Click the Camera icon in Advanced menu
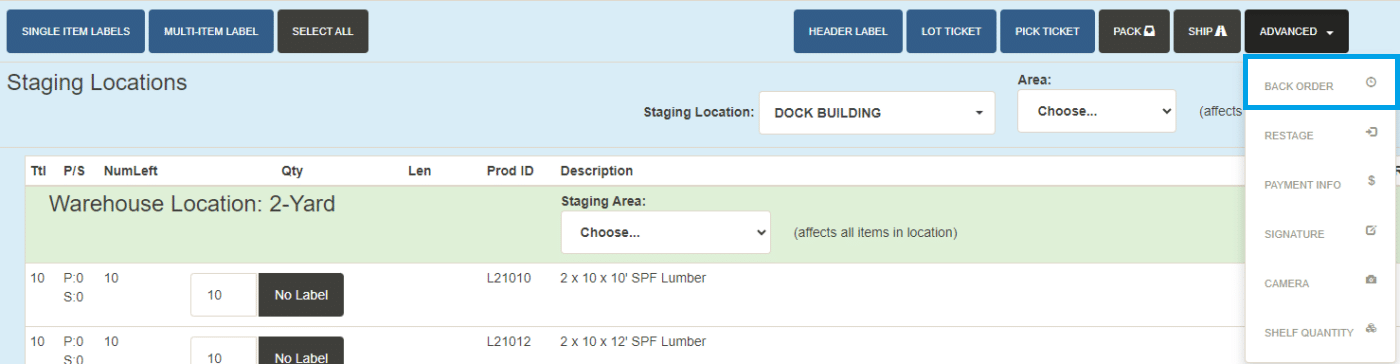 coord(1371,280)
